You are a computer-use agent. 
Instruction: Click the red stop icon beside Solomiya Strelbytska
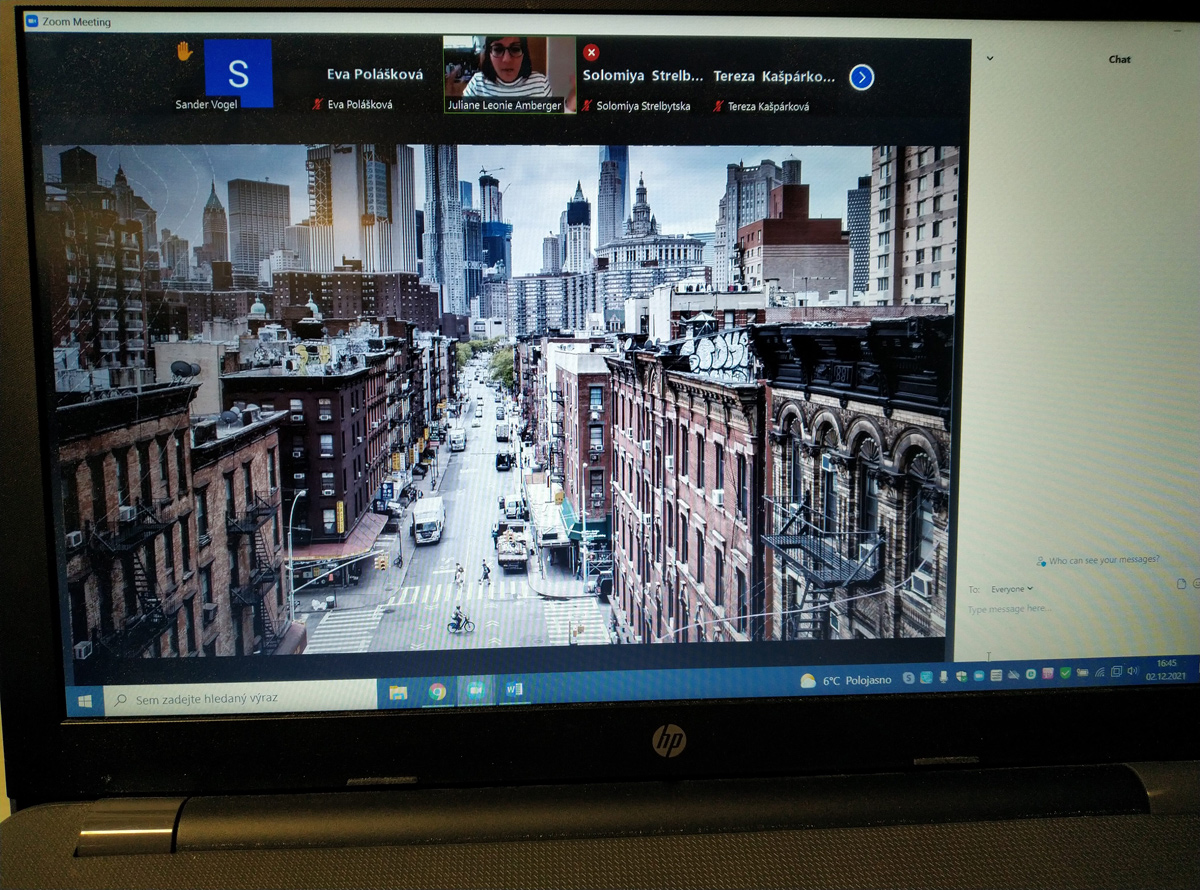coord(591,52)
